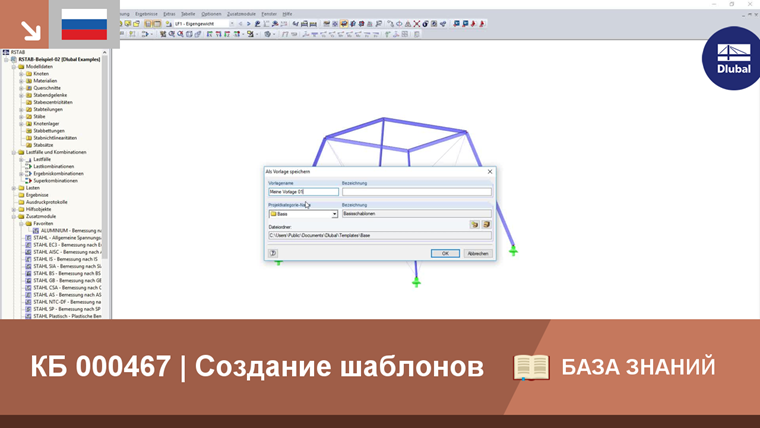Click the STAHL AISC module icon

(x=28, y=252)
